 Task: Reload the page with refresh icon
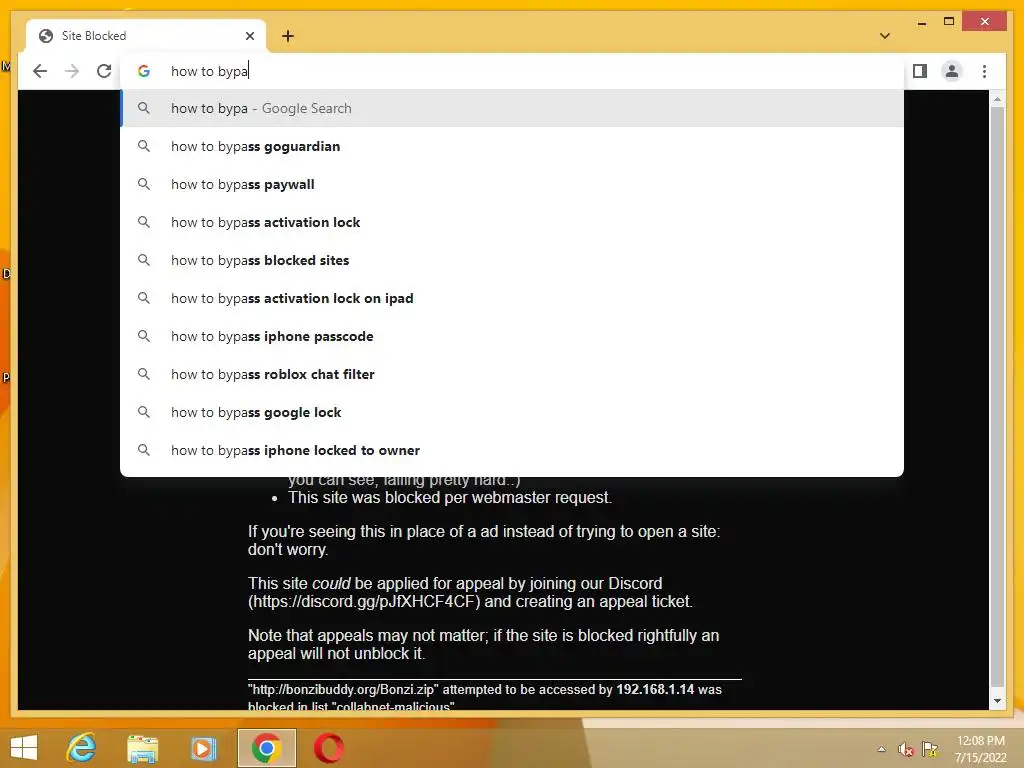coord(104,71)
